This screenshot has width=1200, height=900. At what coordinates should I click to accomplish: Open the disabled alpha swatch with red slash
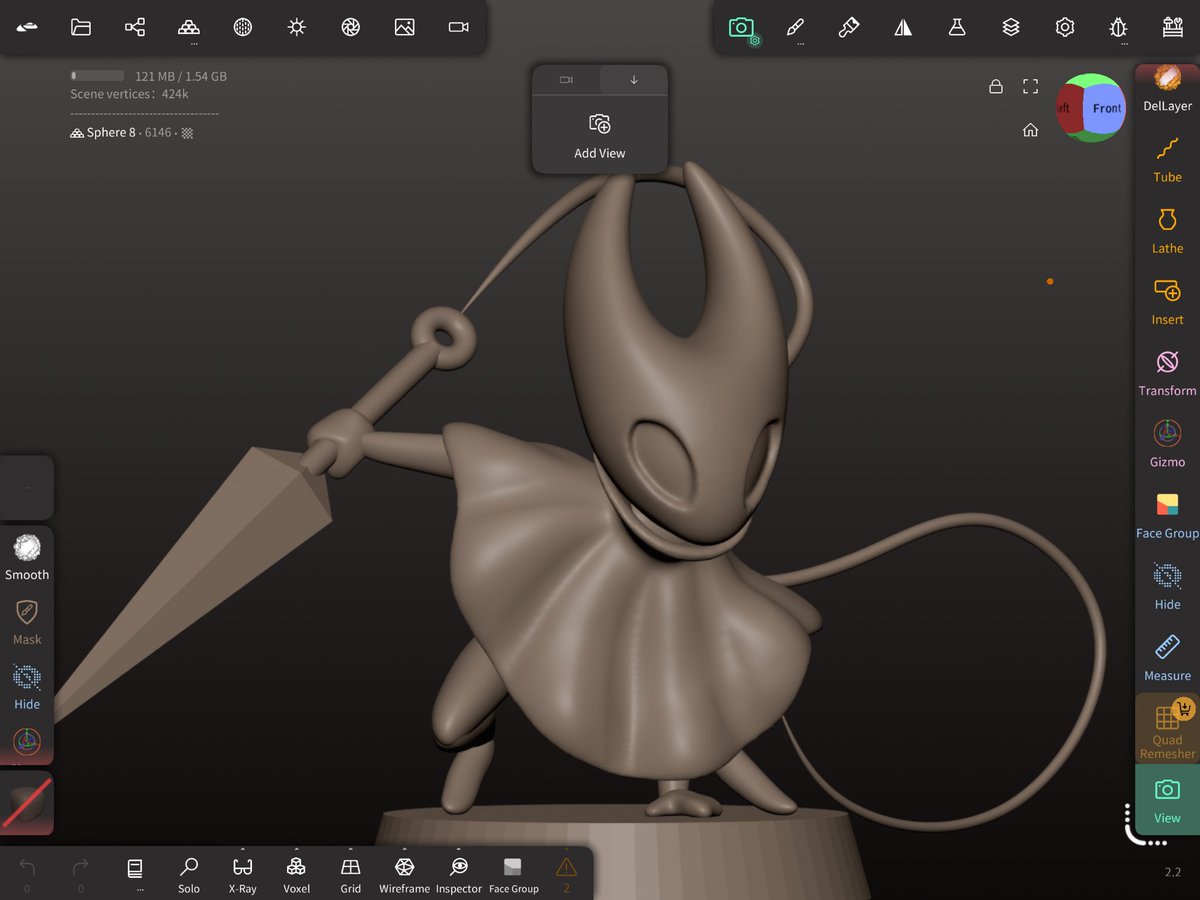(27, 804)
